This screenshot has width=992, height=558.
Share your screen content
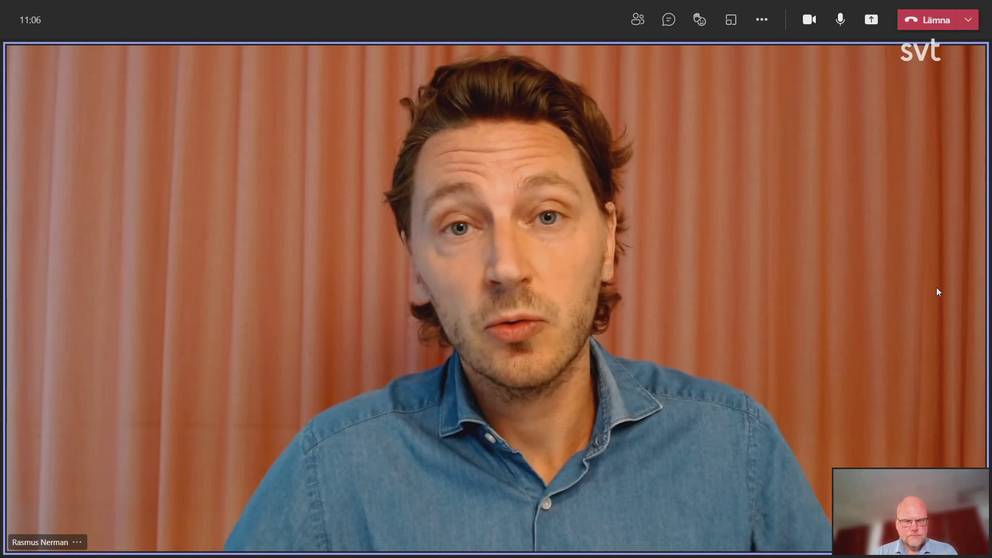click(871, 19)
